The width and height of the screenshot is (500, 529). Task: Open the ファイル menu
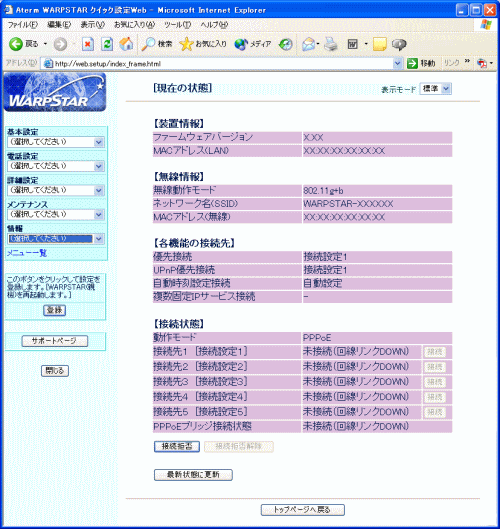[23, 25]
